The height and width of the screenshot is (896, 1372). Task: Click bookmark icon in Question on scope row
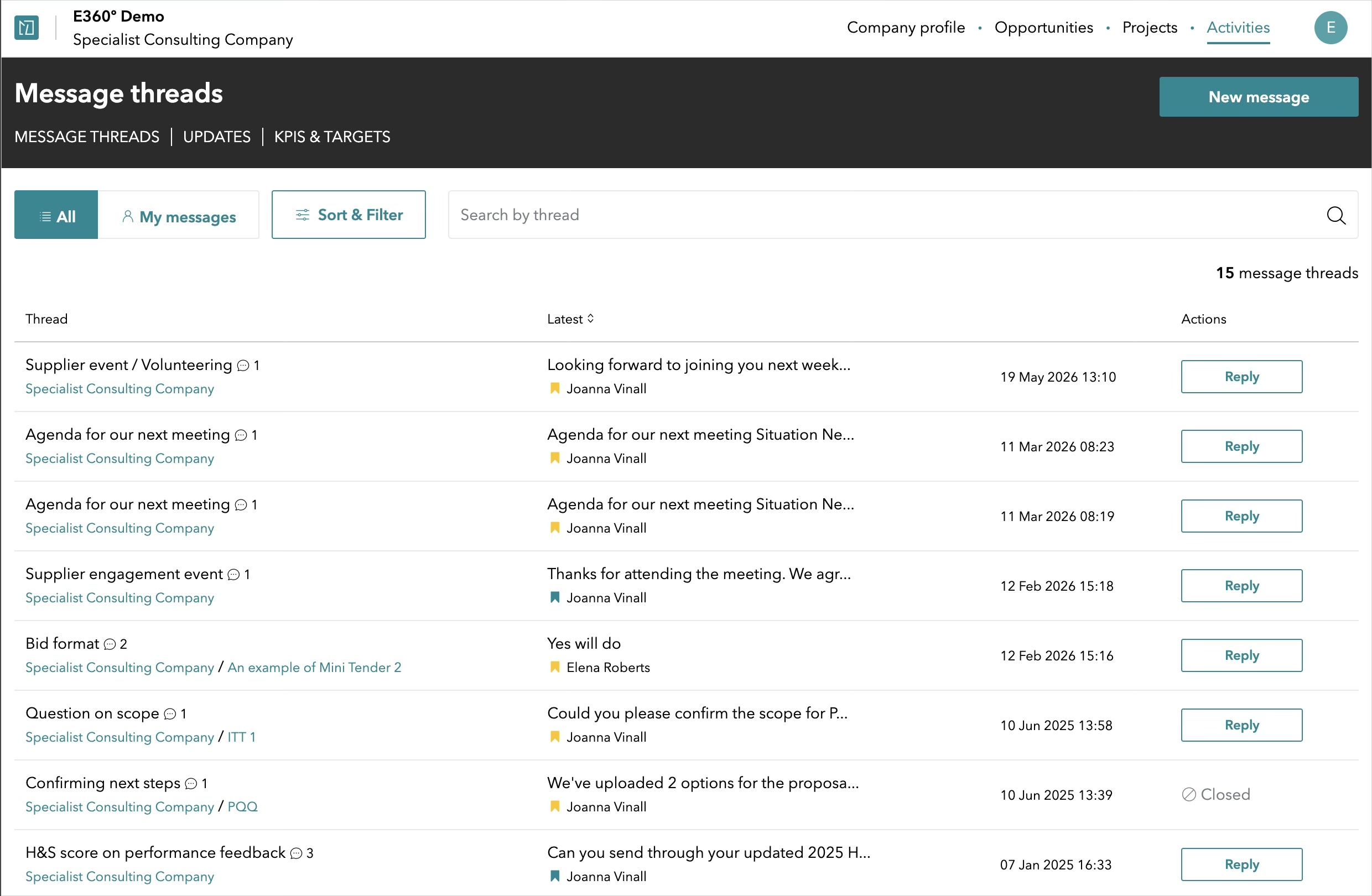554,737
